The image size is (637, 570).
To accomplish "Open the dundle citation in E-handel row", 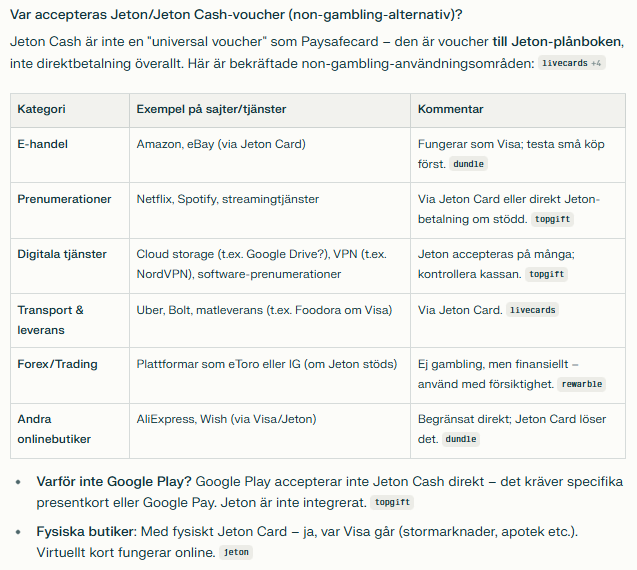I will point(468,164).
